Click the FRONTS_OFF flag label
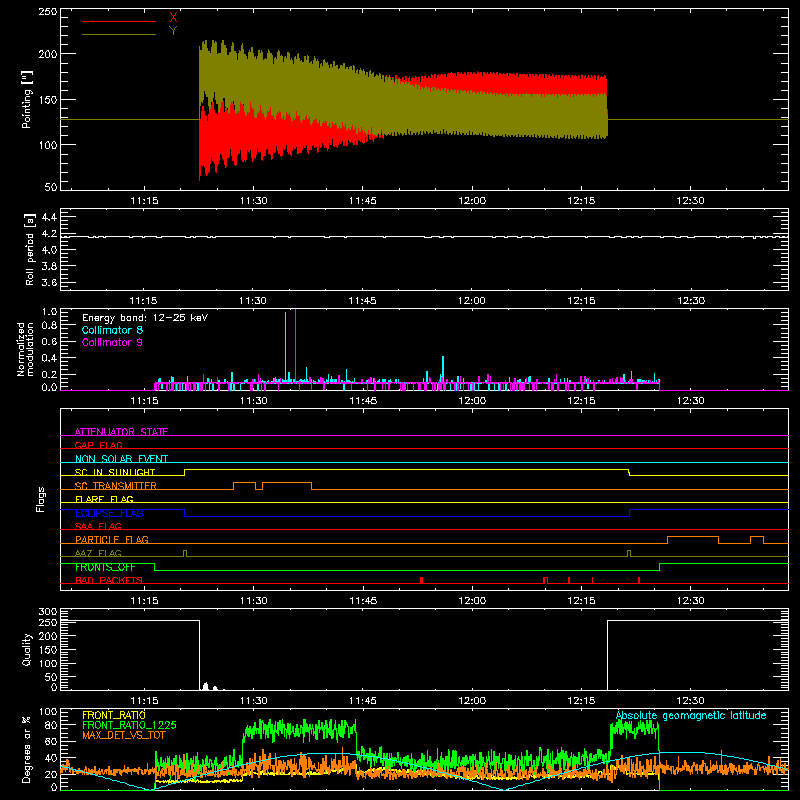 point(105,567)
